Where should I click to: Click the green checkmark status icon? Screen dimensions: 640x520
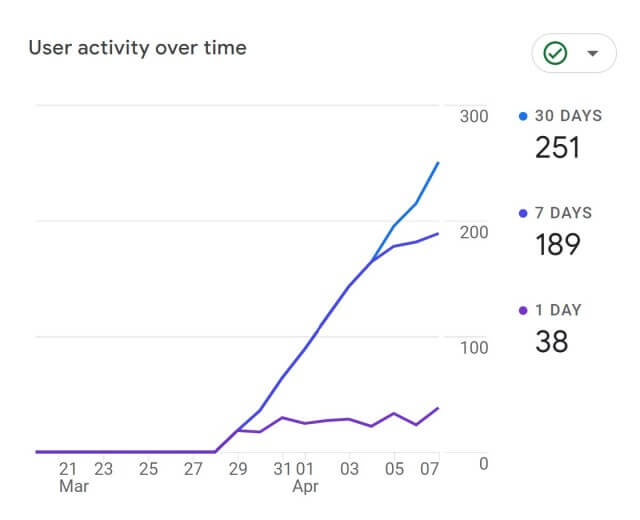555,53
